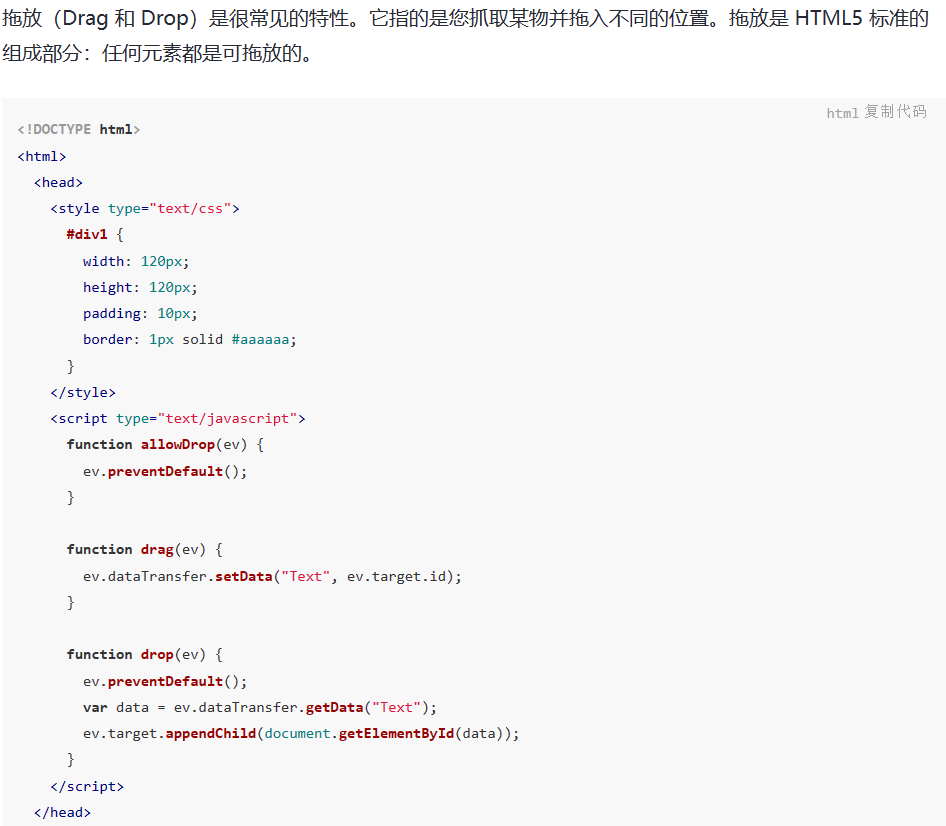The image size is (946, 826).
Task: Click the function drag(ev) line
Action: point(145,550)
